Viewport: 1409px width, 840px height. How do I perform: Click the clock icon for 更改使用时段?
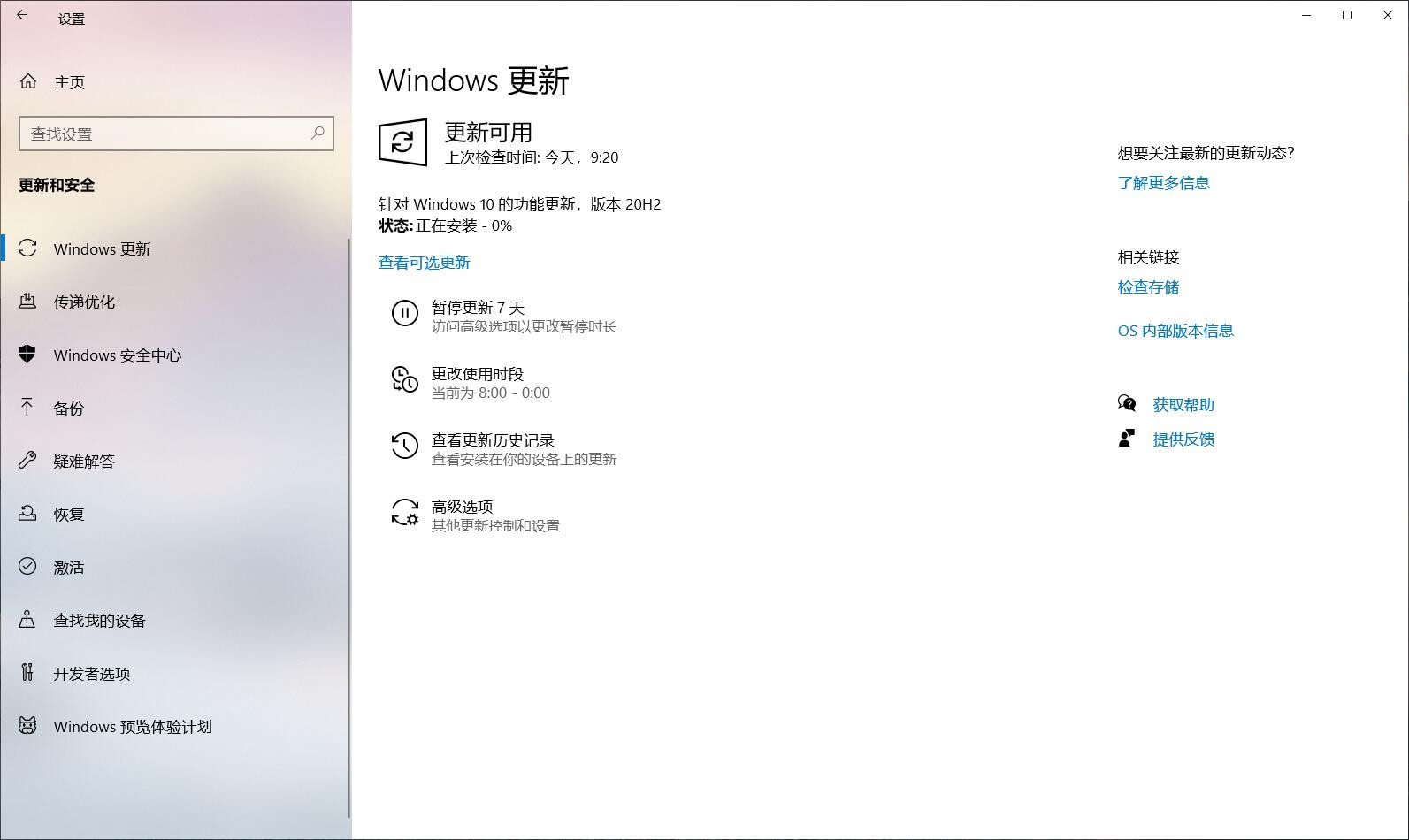click(x=404, y=379)
